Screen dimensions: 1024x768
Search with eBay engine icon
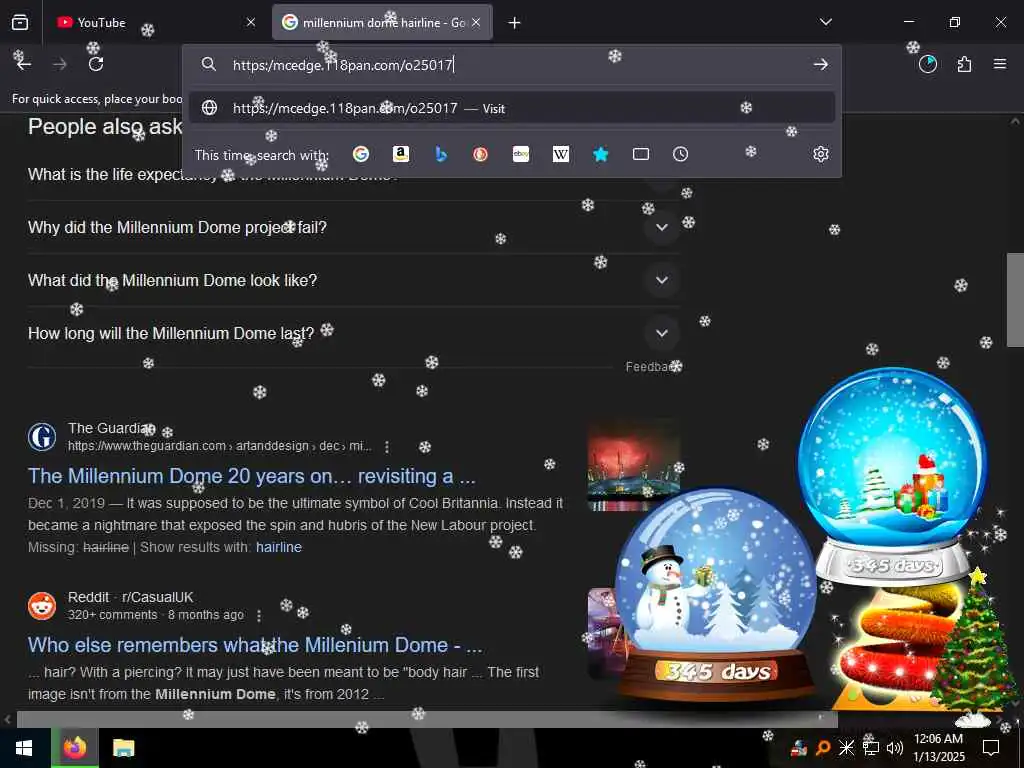coord(520,154)
